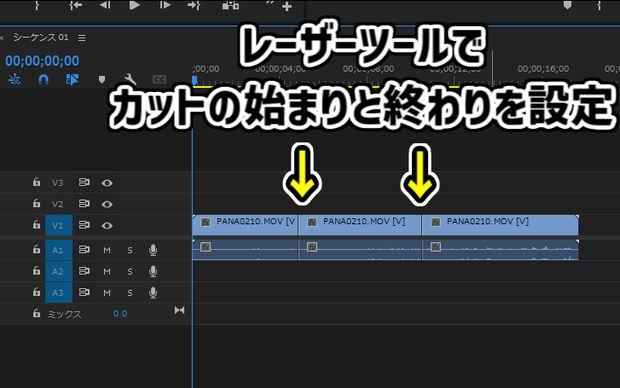Toggle the lock on track A3
The image size is (620, 388).
[x=36, y=292]
